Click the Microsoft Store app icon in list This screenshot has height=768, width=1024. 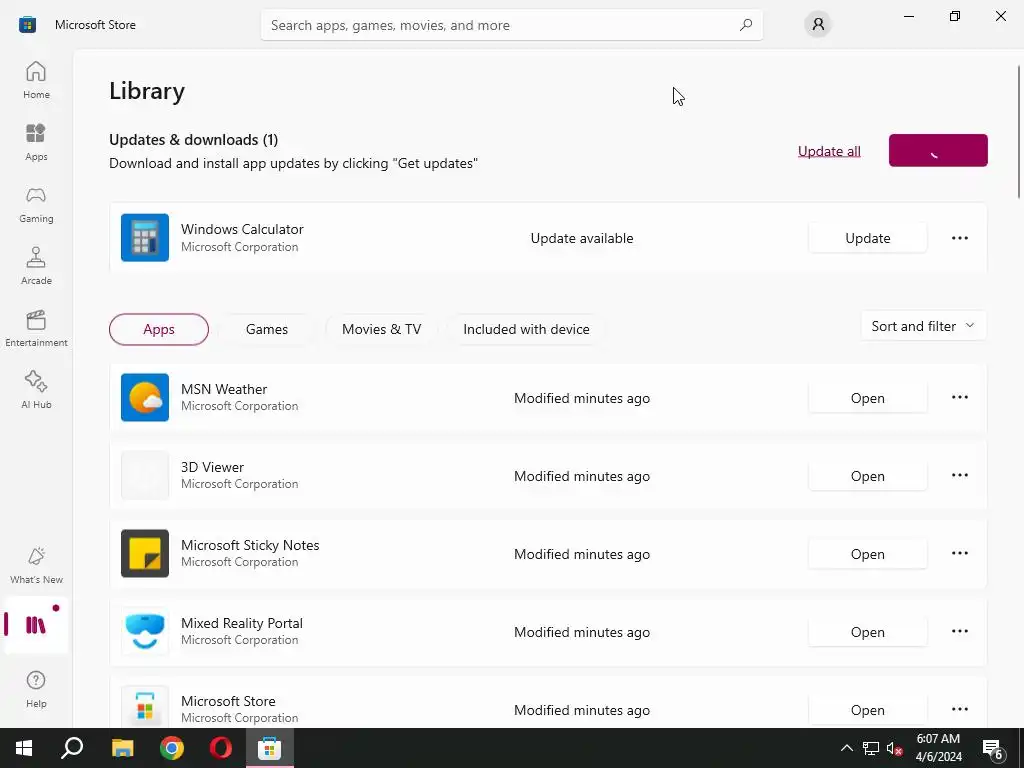click(145, 709)
